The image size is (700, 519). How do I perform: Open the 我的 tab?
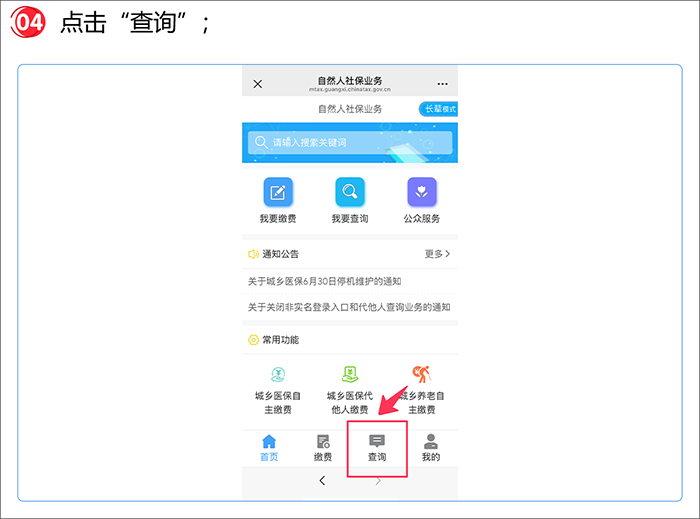pyautogui.click(x=430, y=448)
